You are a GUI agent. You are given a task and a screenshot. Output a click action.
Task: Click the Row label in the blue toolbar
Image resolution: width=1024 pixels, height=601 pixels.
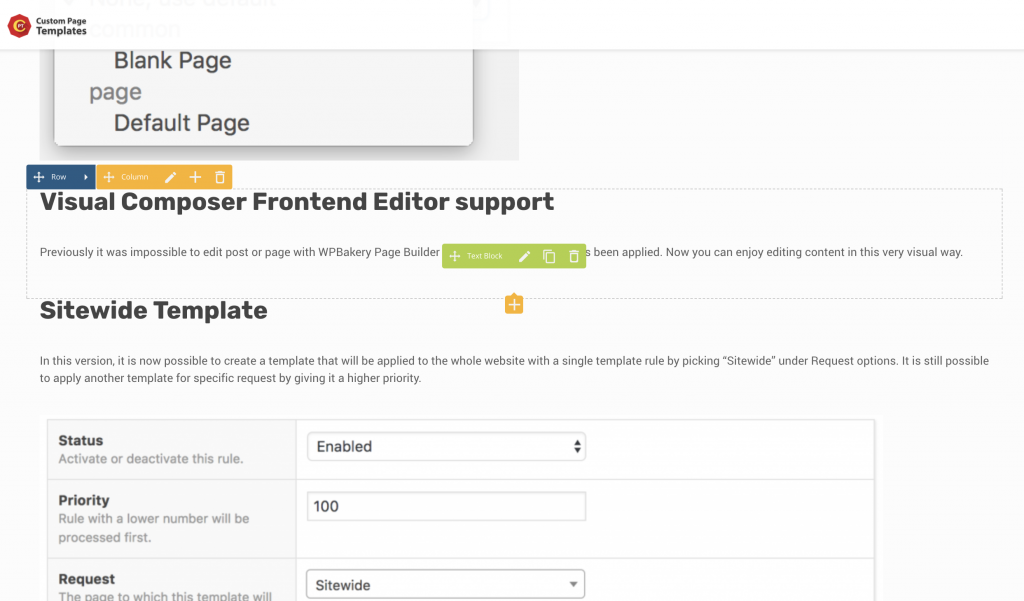coord(59,177)
